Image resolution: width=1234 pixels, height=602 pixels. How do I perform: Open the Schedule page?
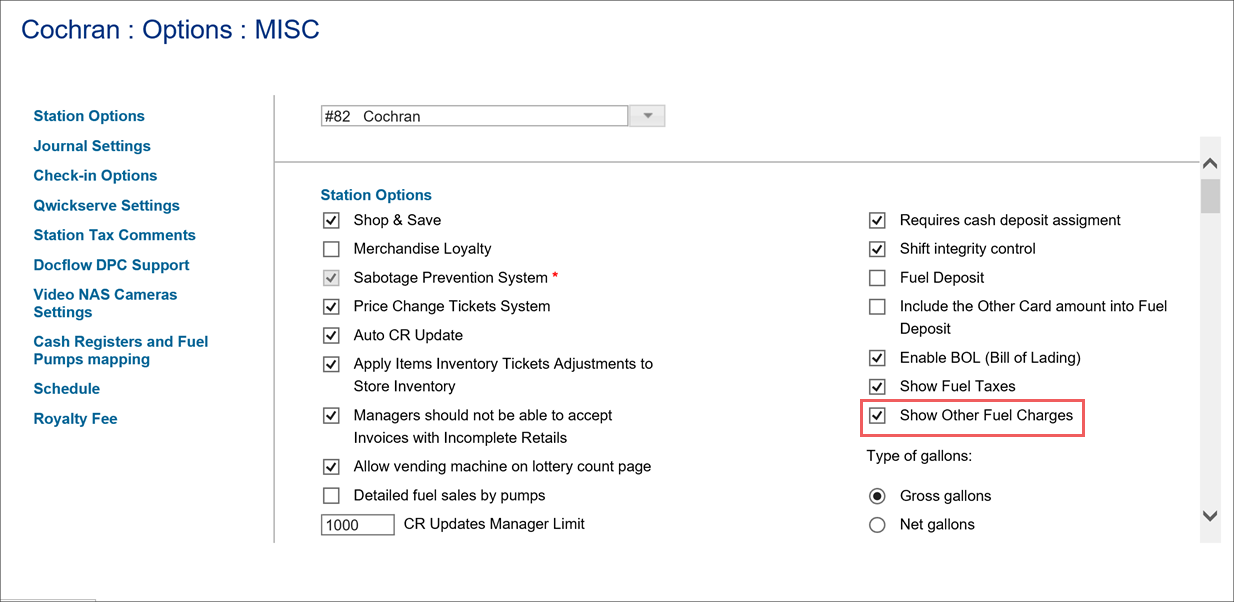pyautogui.click(x=66, y=388)
